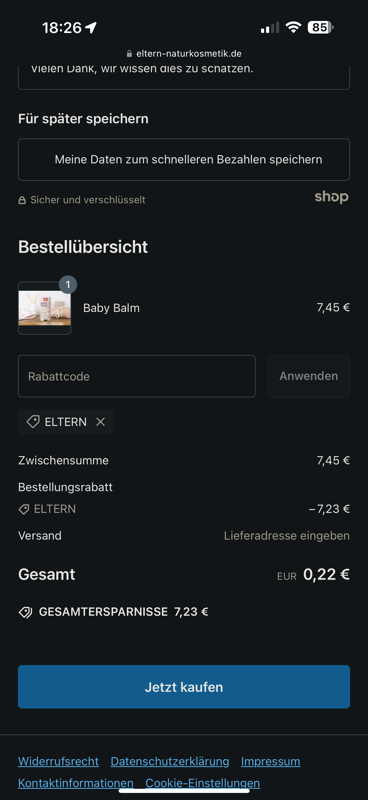Tap the small tag icon under Bestellungsrabatt
Image resolution: width=368 pixels, height=800 pixels.
(x=23, y=509)
